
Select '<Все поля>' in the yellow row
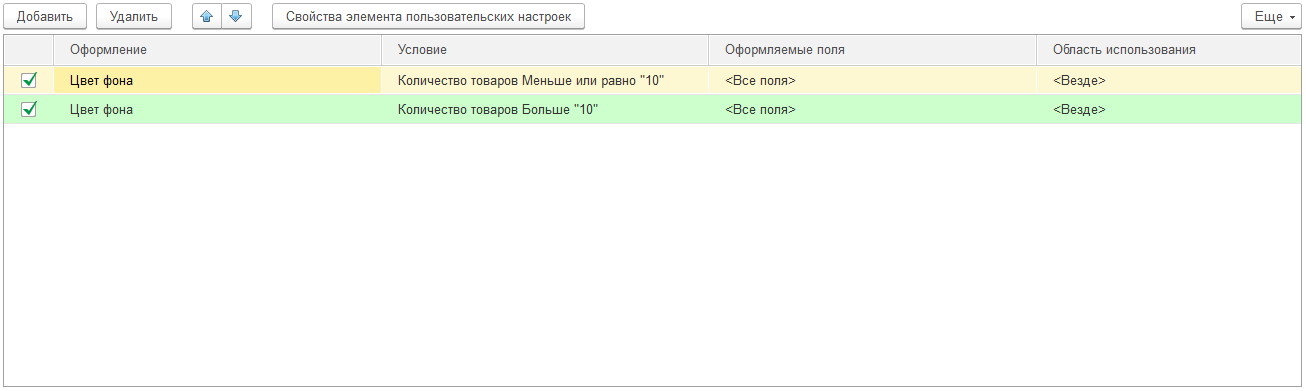(x=873, y=81)
